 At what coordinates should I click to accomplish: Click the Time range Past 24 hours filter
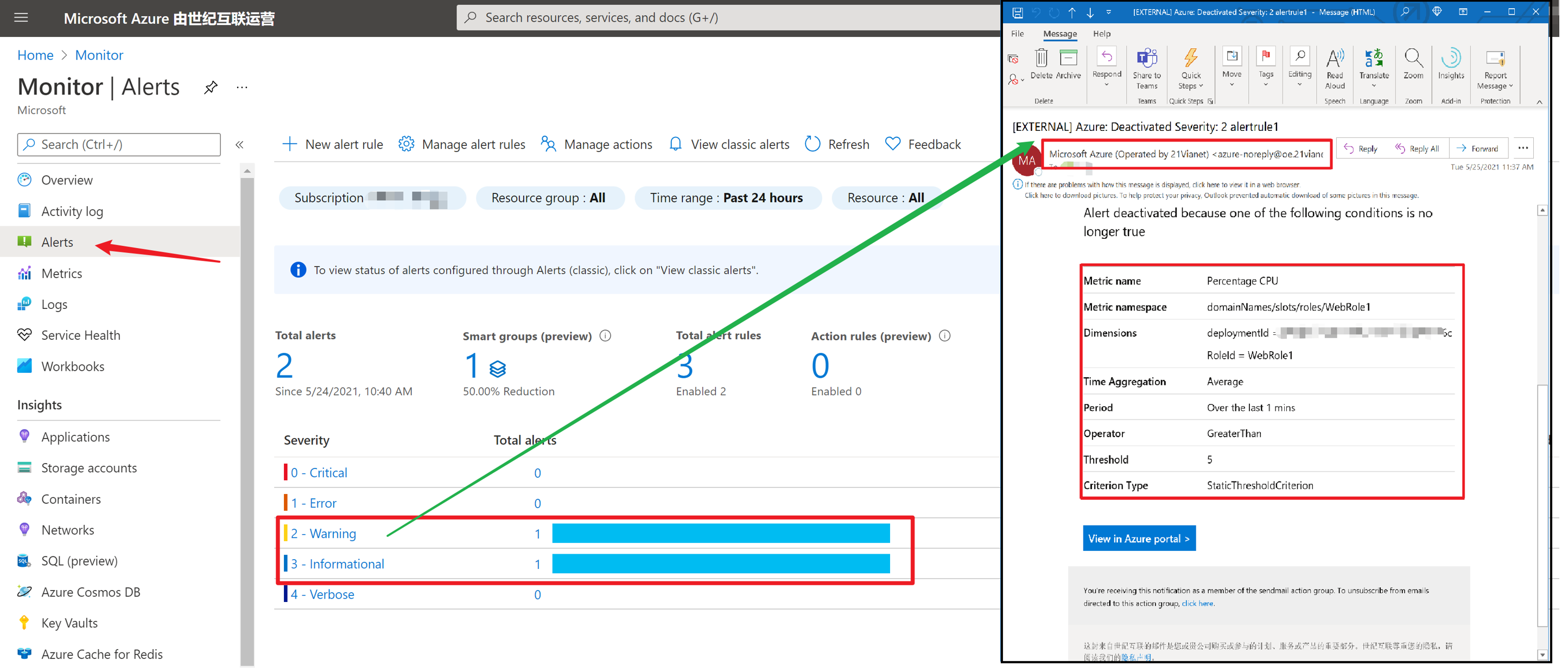pyautogui.click(x=726, y=198)
